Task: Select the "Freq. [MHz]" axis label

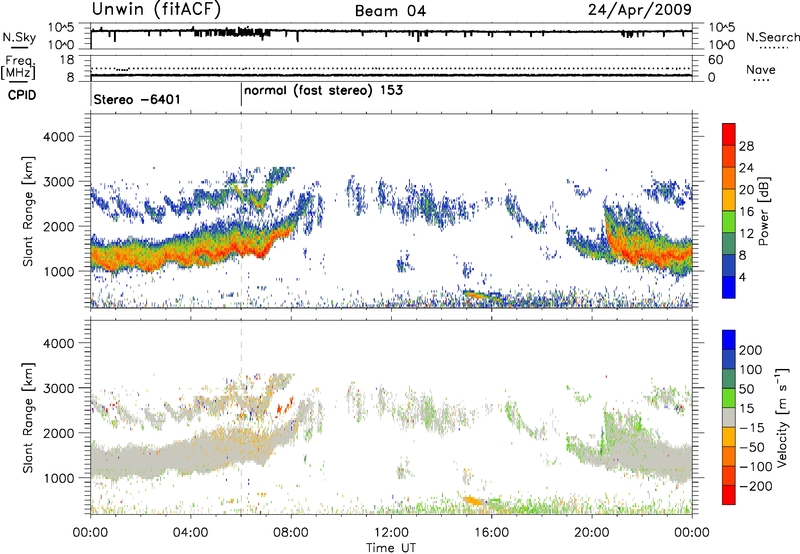Action: [x=19, y=68]
